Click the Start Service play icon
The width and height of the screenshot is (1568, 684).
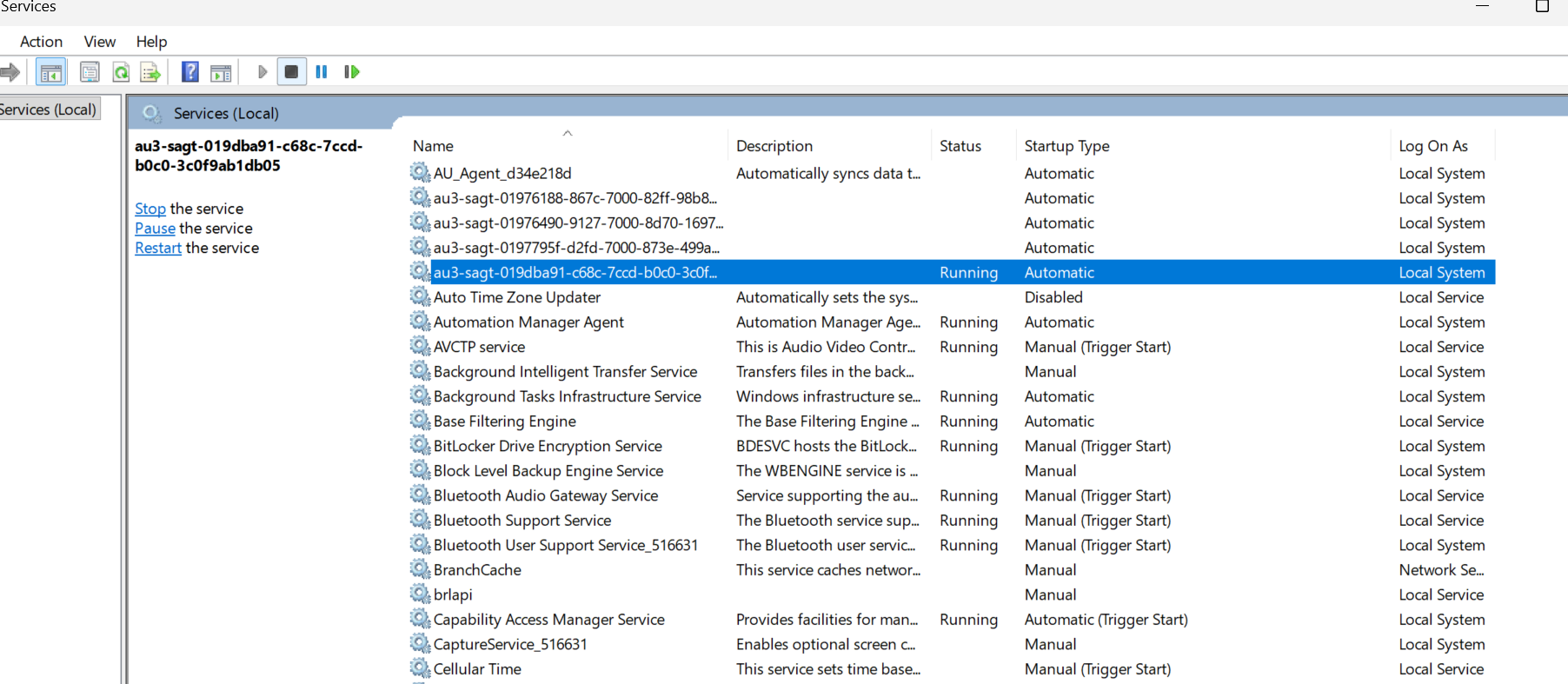pyautogui.click(x=262, y=72)
